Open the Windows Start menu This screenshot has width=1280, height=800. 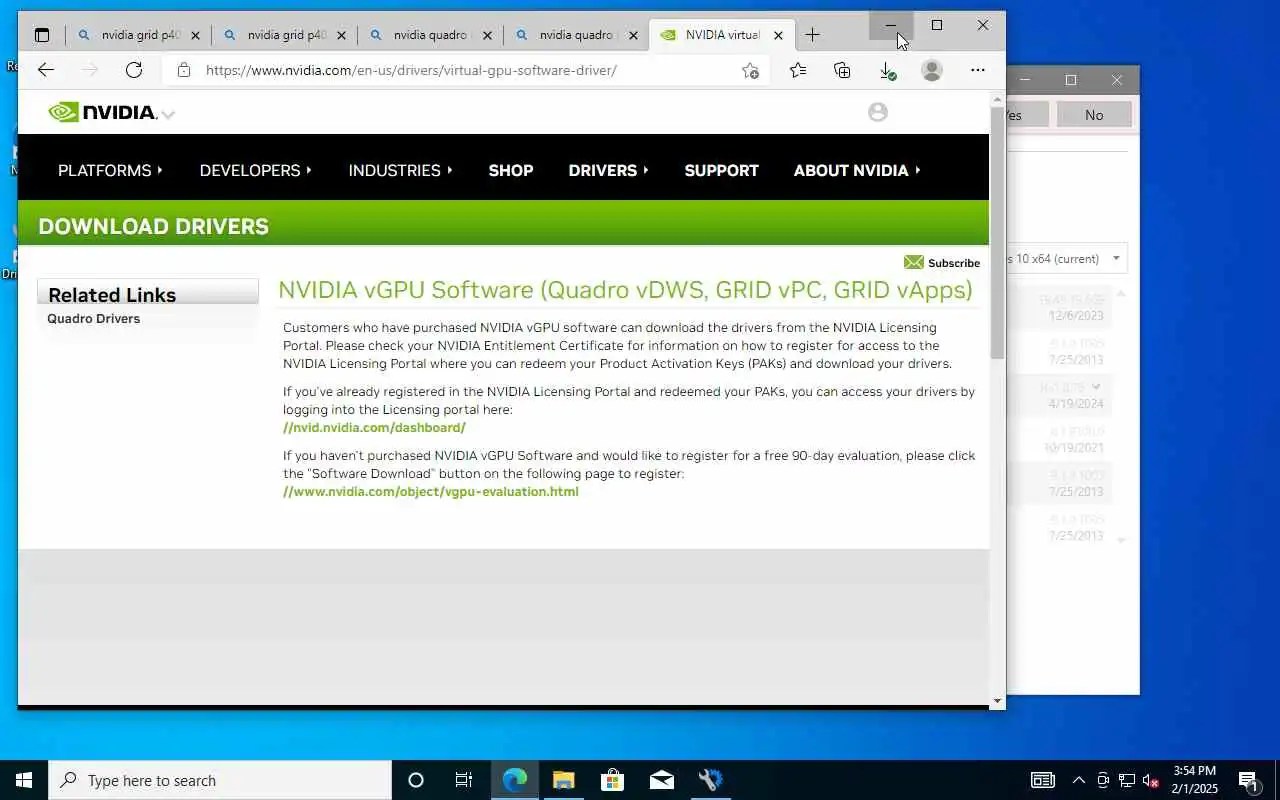point(24,780)
